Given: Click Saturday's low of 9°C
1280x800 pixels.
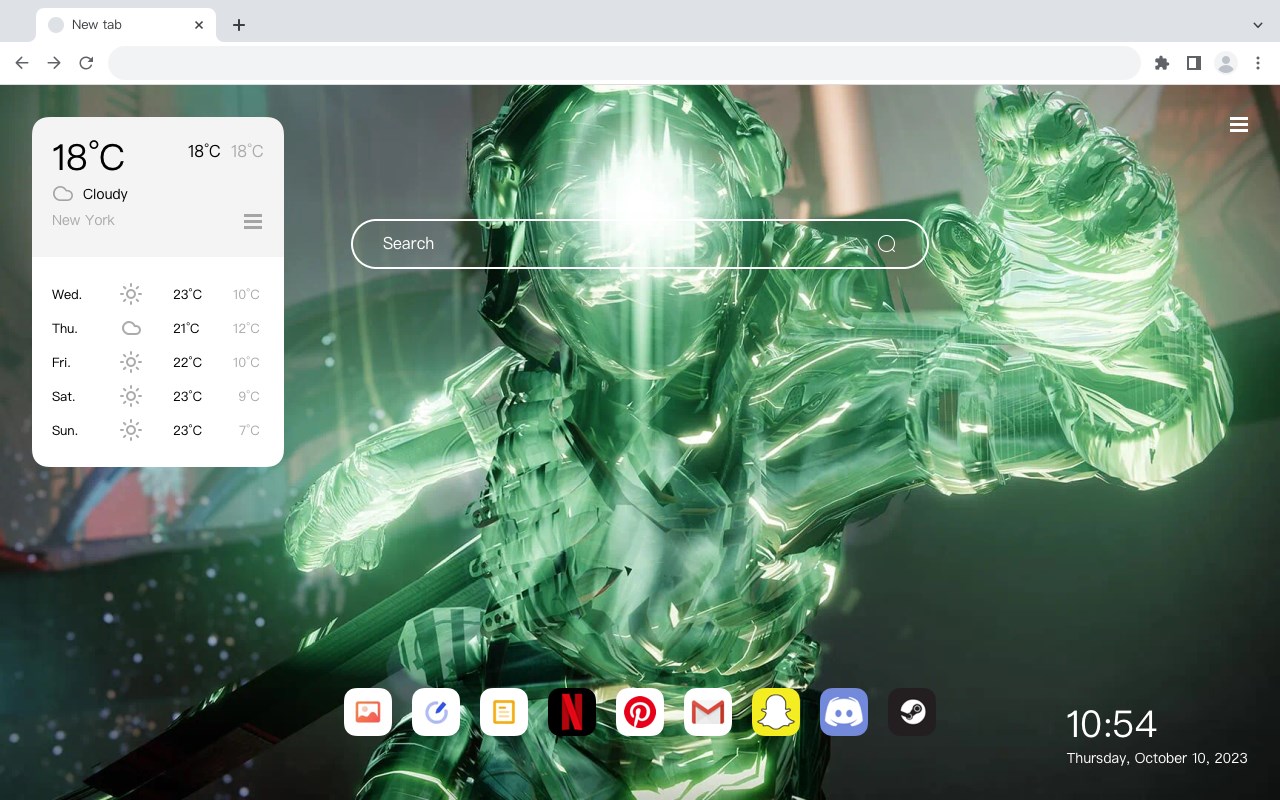Looking at the screenshot, I should click(x=249, y=396).
